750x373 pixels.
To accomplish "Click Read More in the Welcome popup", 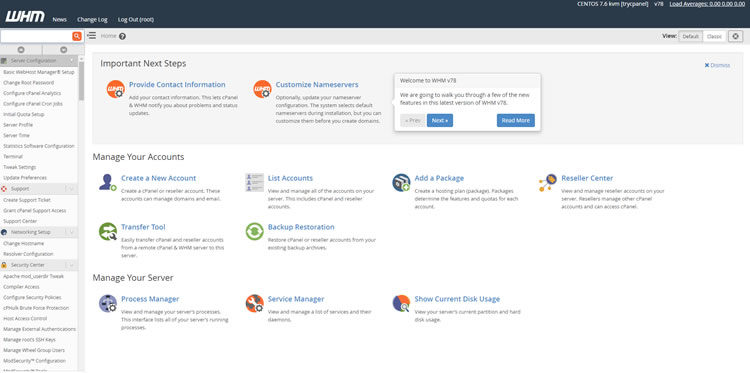I will [x=516, y=121].
